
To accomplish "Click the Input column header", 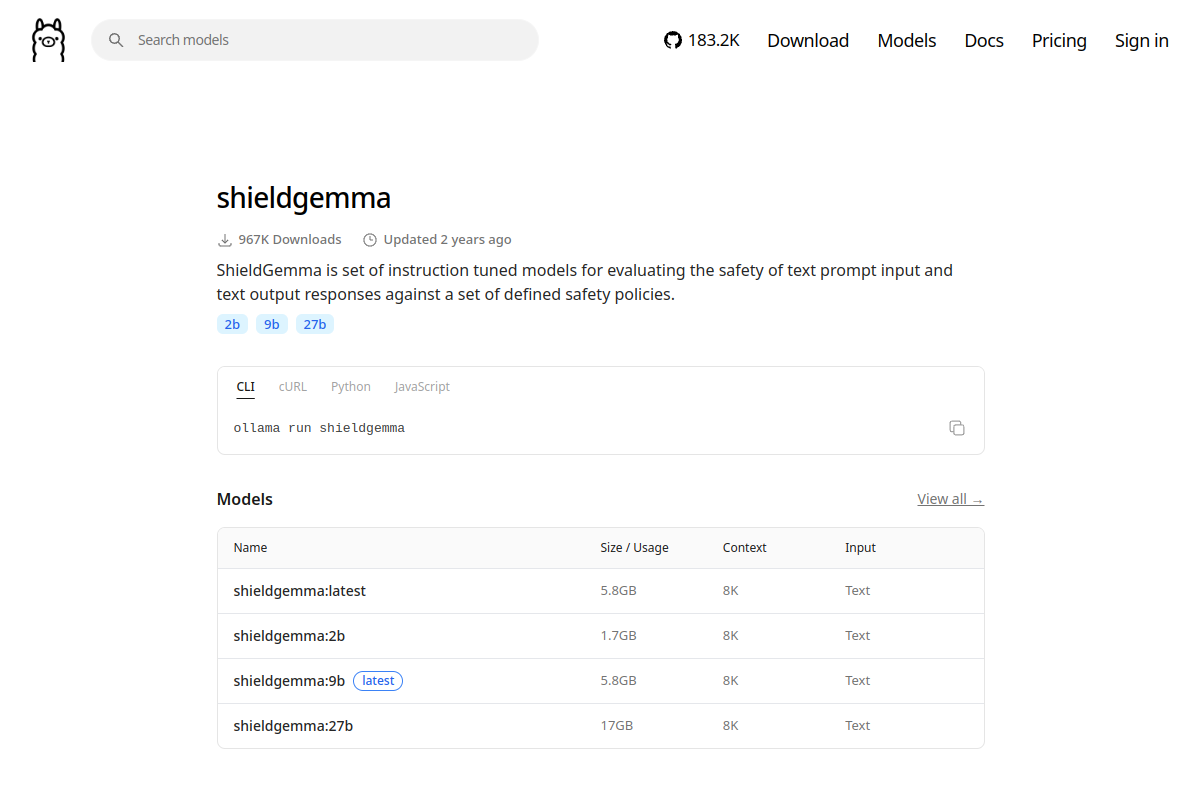I will [x=860, y=548].
